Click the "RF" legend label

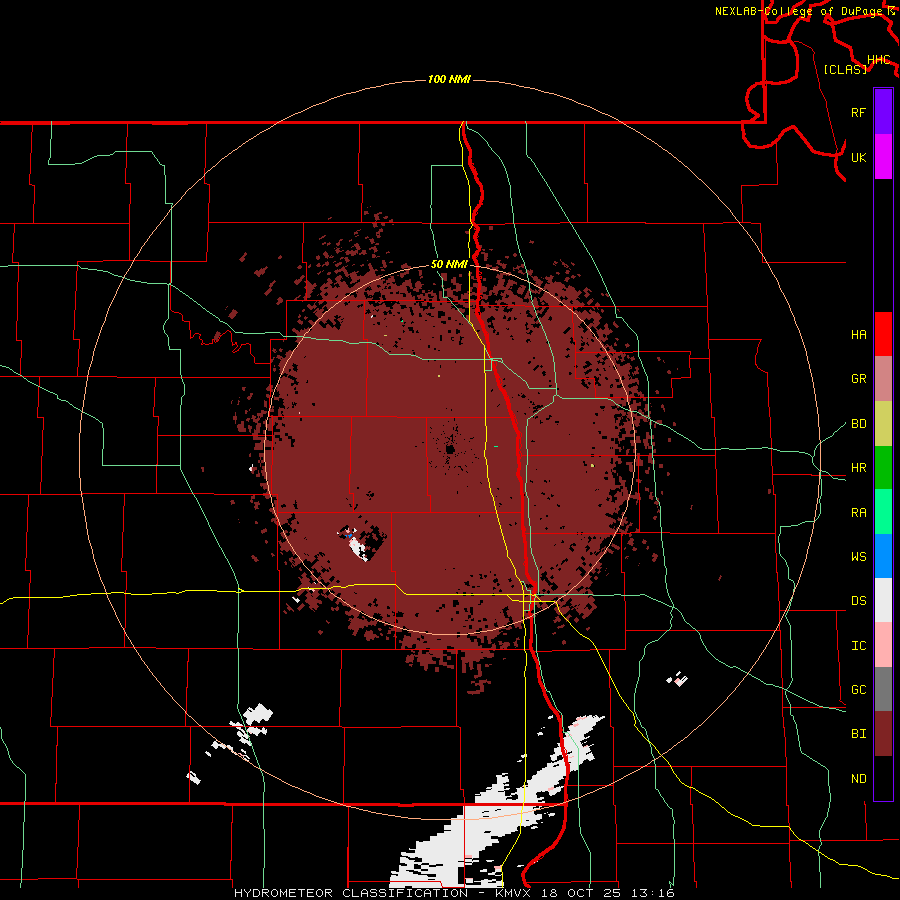pyautogui.click(x=858, y=112)
